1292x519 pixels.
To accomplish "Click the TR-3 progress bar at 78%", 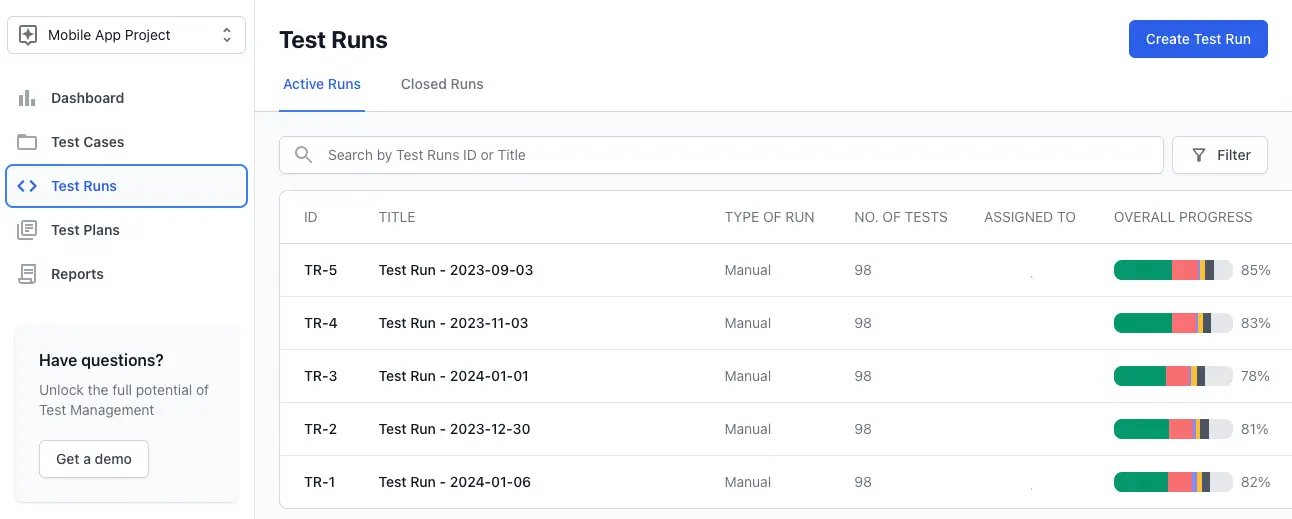I will point(1172,376).
